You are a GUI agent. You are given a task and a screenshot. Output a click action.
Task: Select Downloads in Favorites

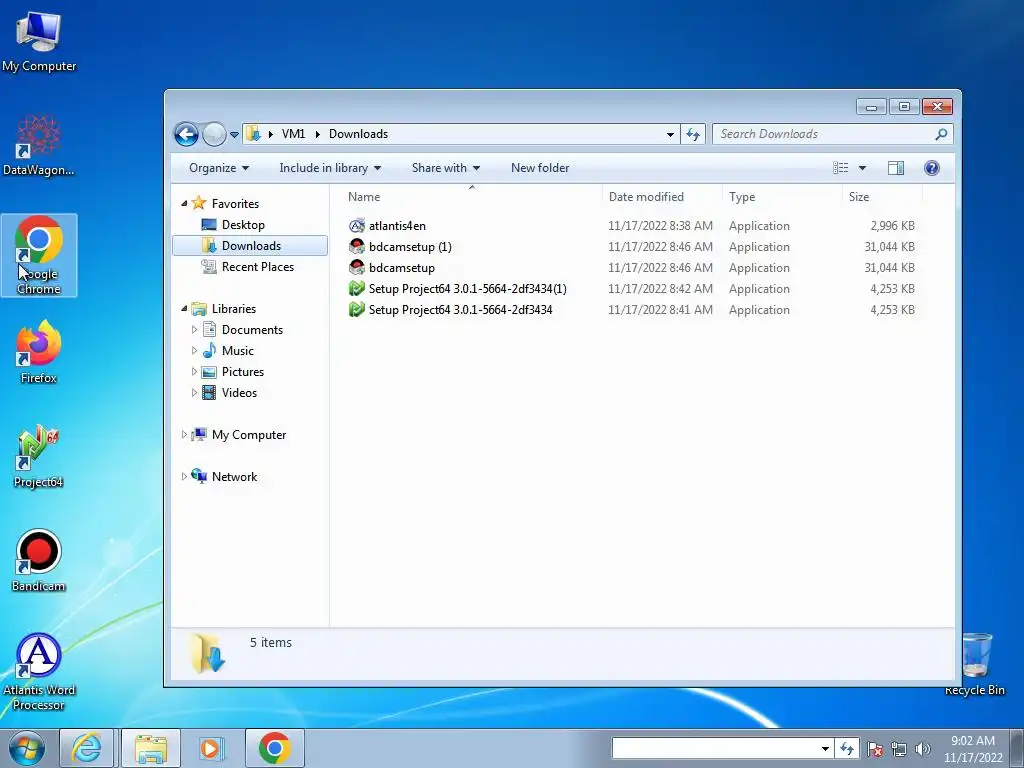click(251, 246)
